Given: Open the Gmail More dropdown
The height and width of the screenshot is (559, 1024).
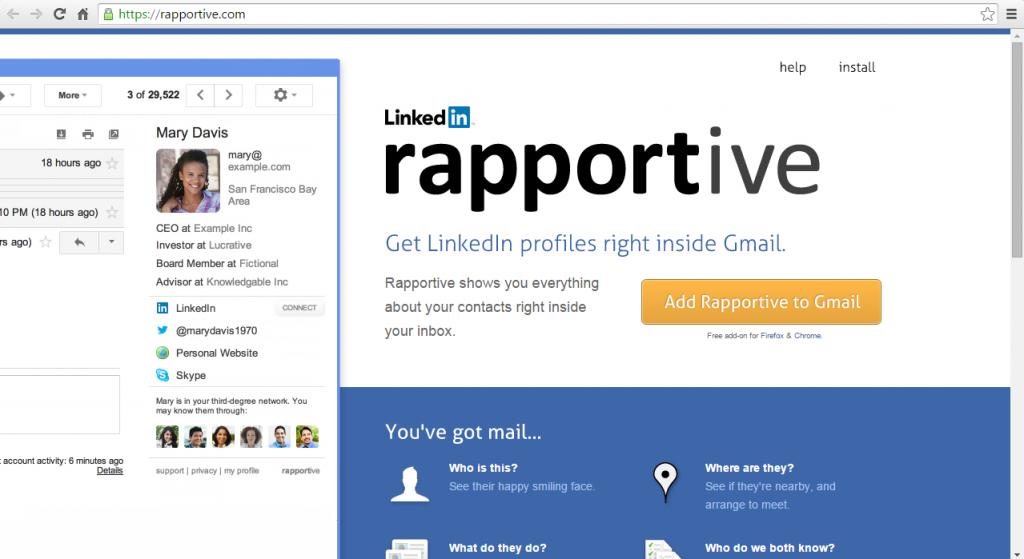Looking at the screenshot, I should 72,95.
